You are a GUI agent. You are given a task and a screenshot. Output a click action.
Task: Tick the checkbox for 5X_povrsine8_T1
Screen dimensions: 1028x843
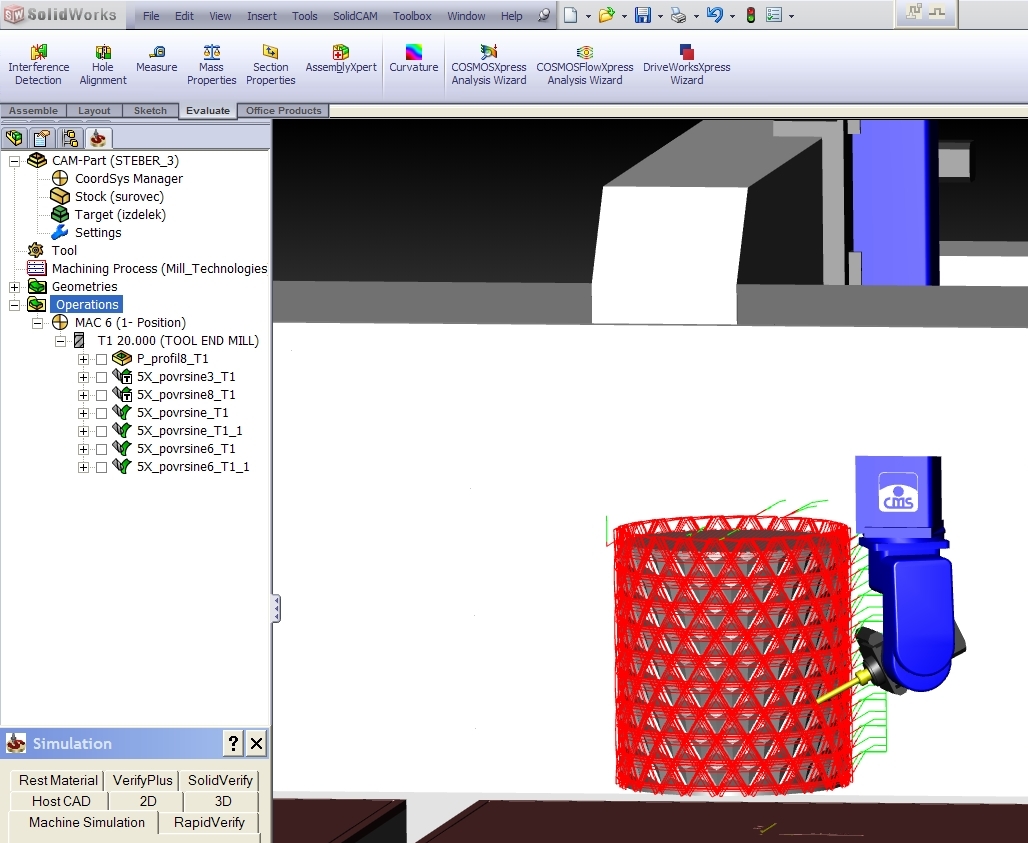pos(102,395)
